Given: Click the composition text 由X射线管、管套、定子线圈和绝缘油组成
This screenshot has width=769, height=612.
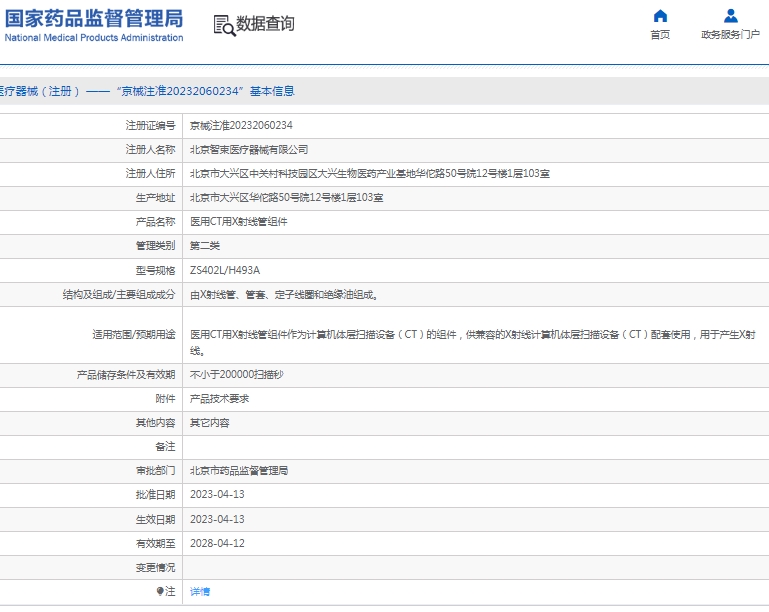Looking at the screenshot, I should click(283, 295).
